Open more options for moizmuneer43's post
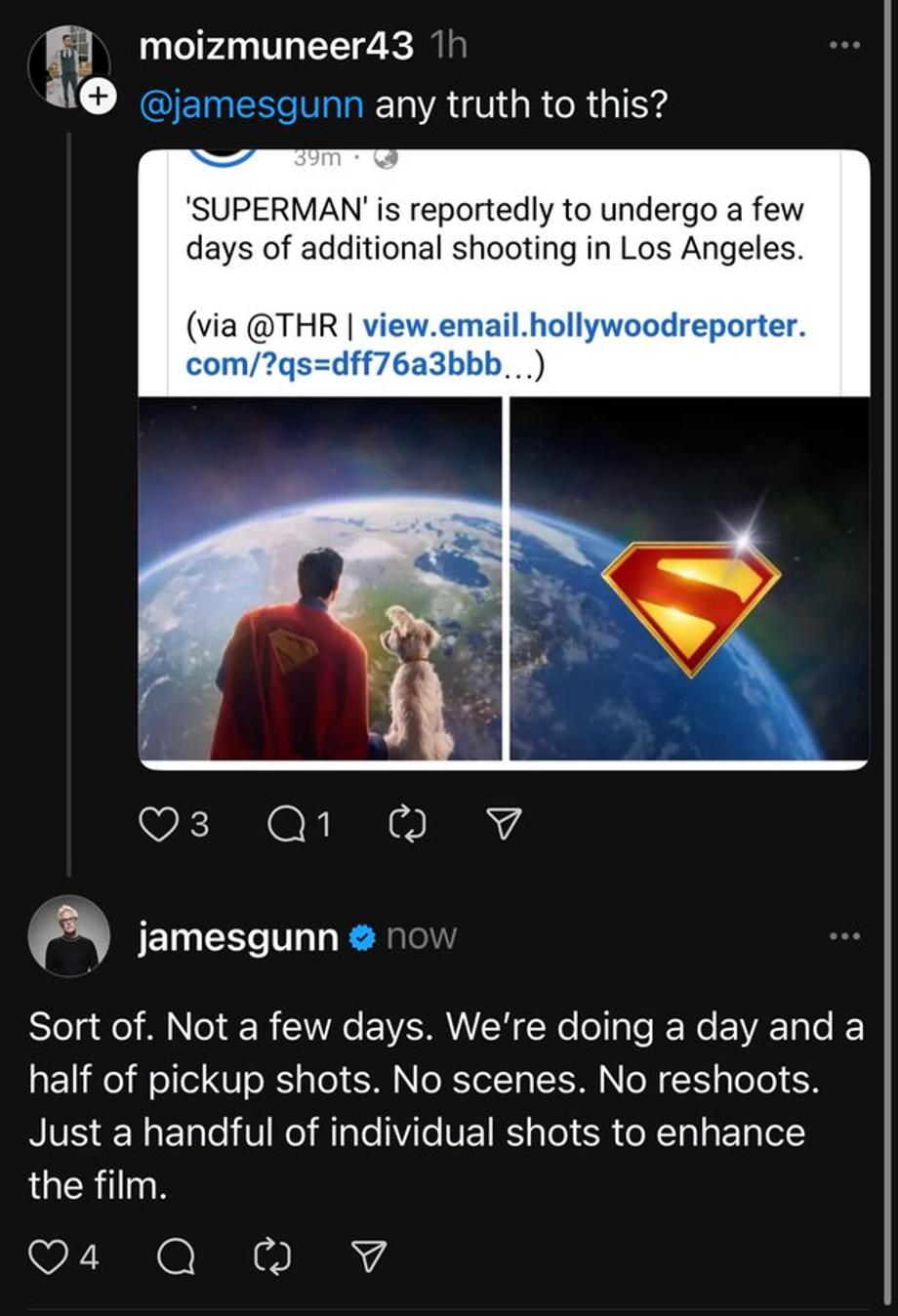This screenshot has width=898, height=1316. pyautogui.click(x=844, y=45)
